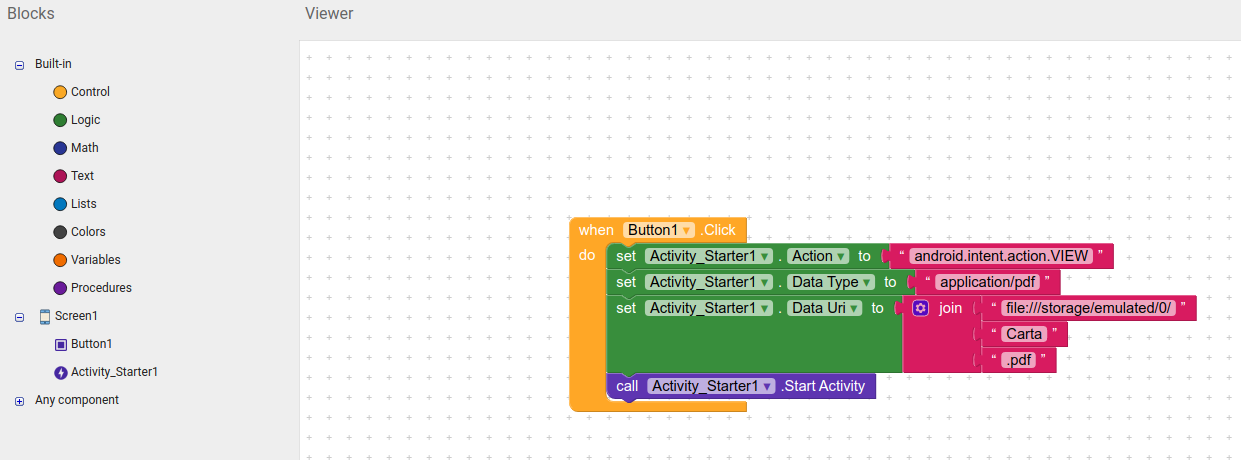Open the Action property dropdown
Screen dimensions: 1241x460
(819, 256)
